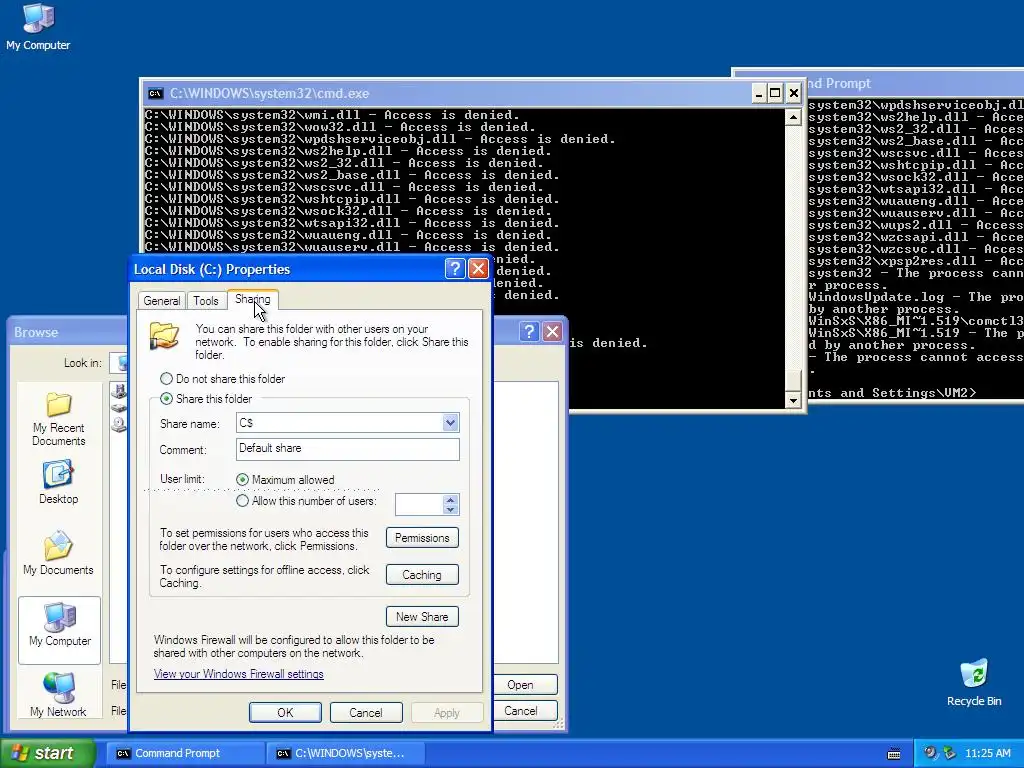Switch to C:\WINDOWS\syste... taskbar item

click(x=346, y=753)
